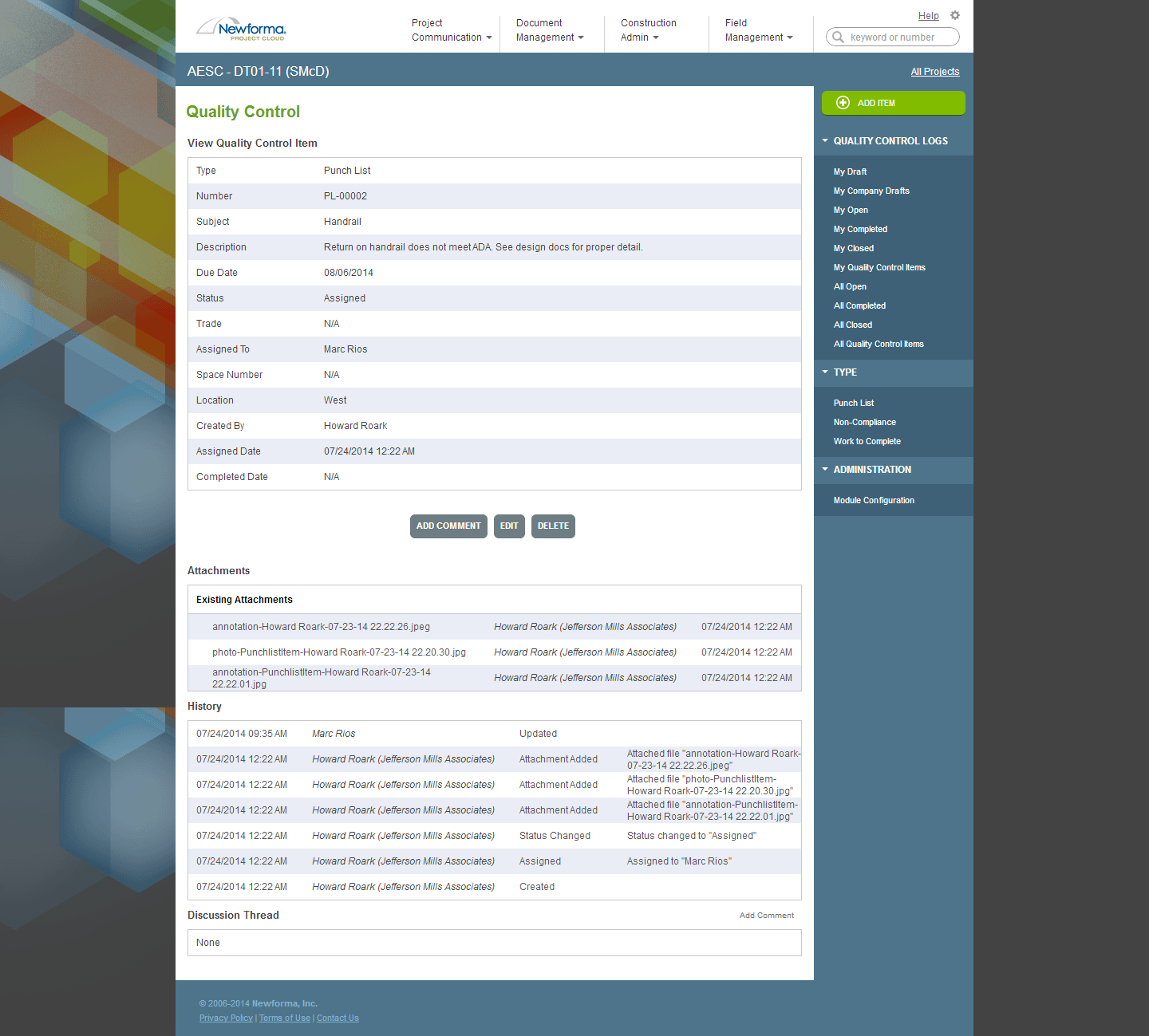Click the history row by Marc Rios
The image size is (1149, 1036).
click(495, 734)
